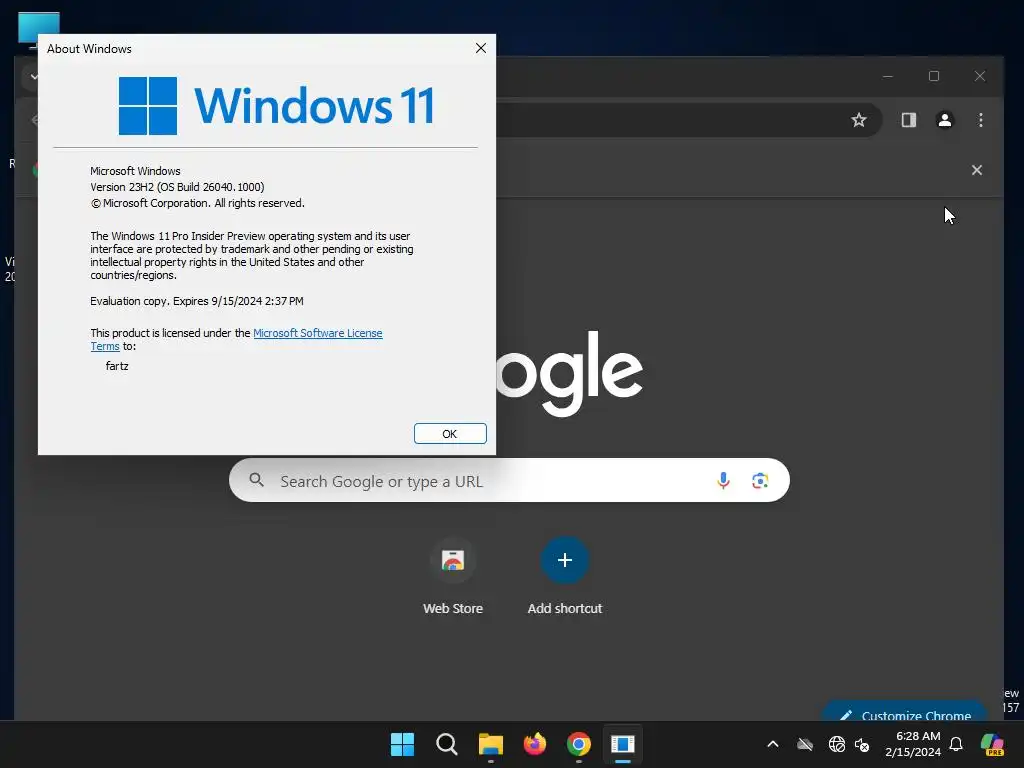This screenshot has height=768, width=1024.
Task: Show hidden tray icons chevron
Action: pyautogui.click(x=773, y=744)
